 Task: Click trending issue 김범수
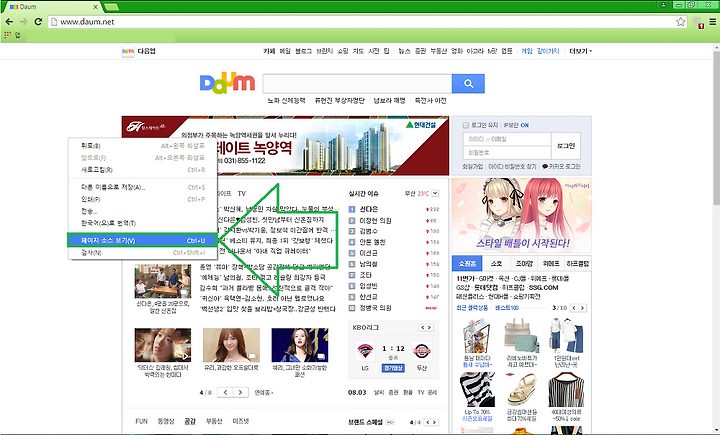pos(368,231)
